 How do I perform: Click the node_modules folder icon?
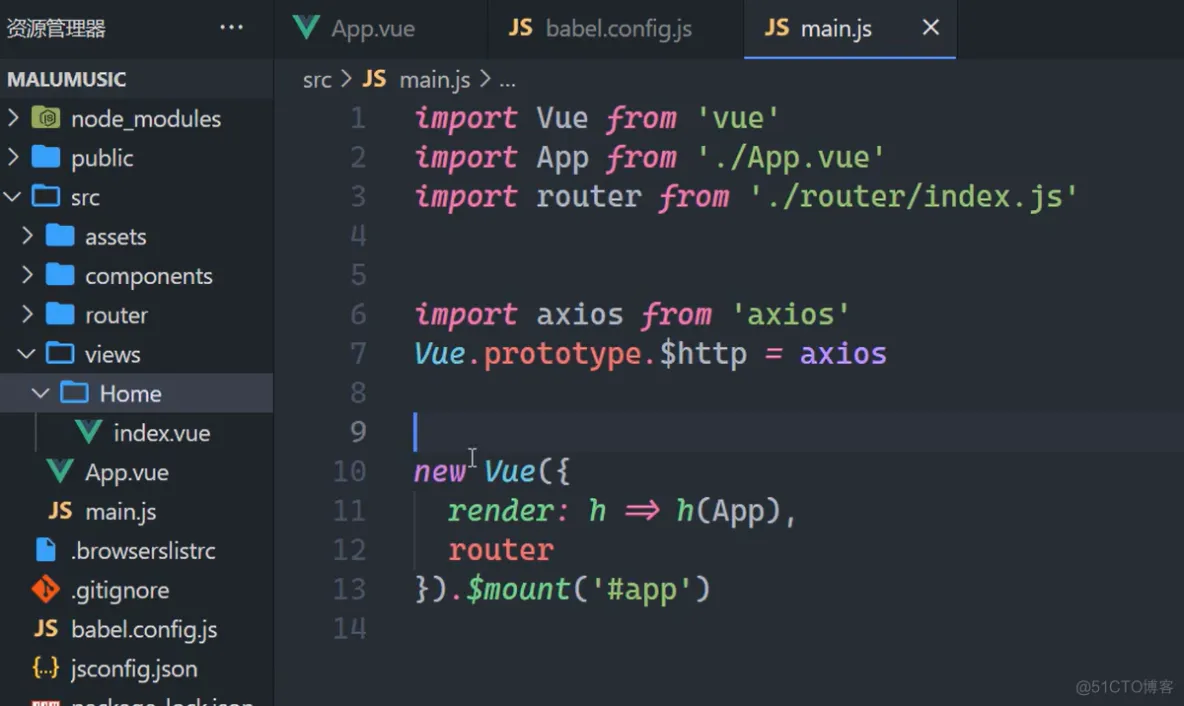coord(46,118)
